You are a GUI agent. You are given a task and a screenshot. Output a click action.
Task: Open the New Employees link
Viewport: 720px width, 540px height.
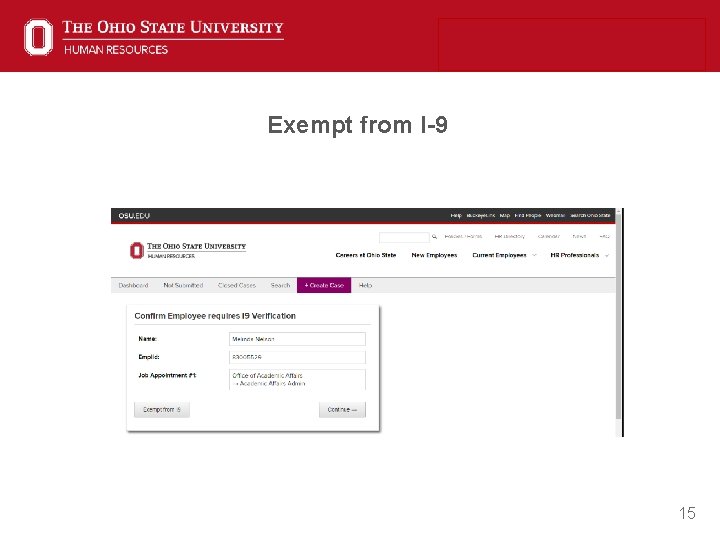pos(434,255)
